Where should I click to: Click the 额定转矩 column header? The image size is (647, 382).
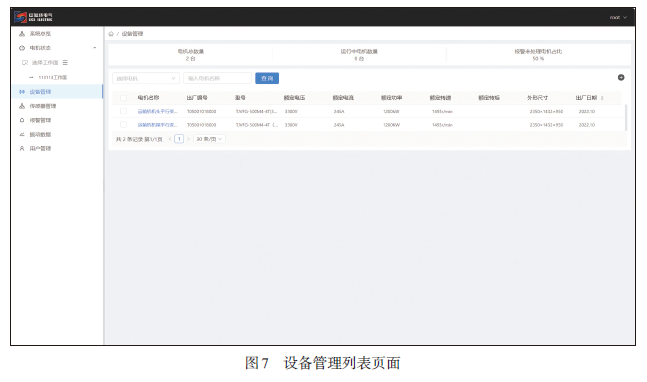pyautogui.click(x=489, y=98)
